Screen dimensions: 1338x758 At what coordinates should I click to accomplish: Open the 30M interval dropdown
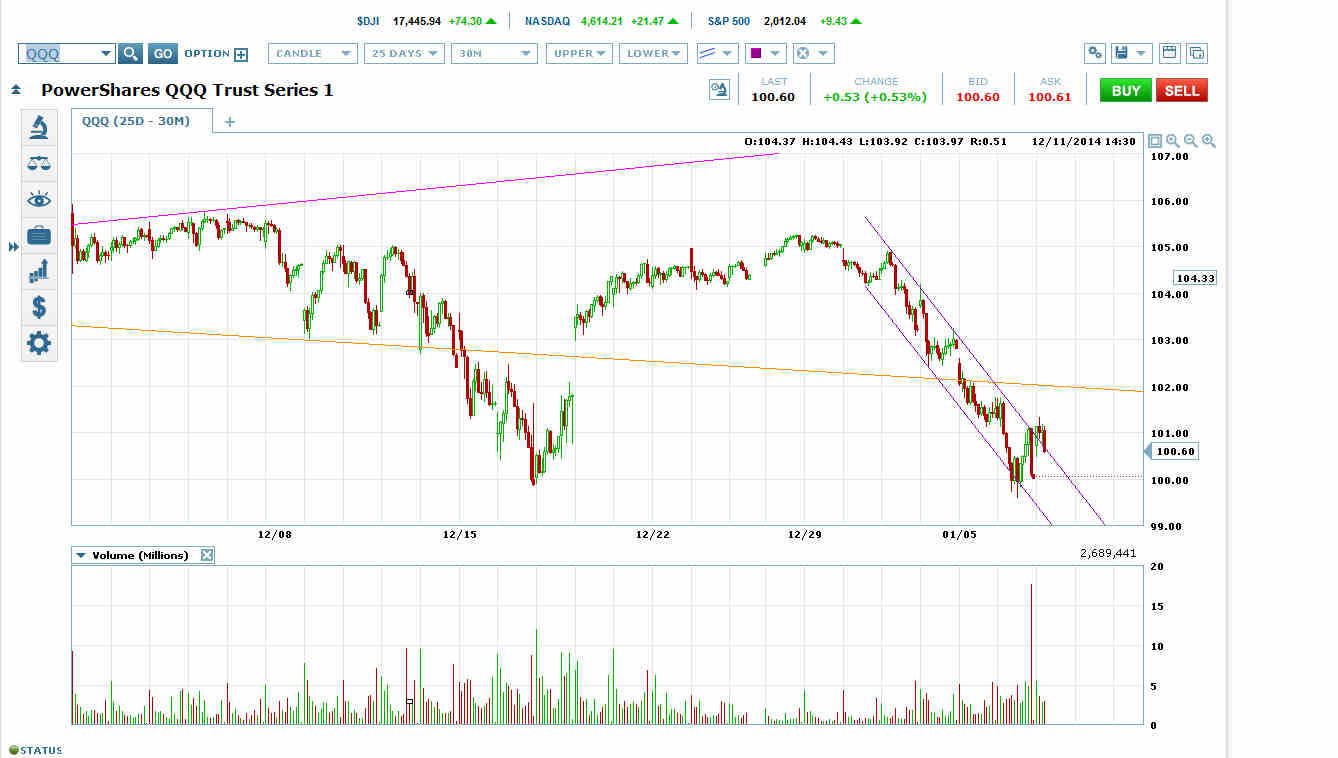pos(495,53)
